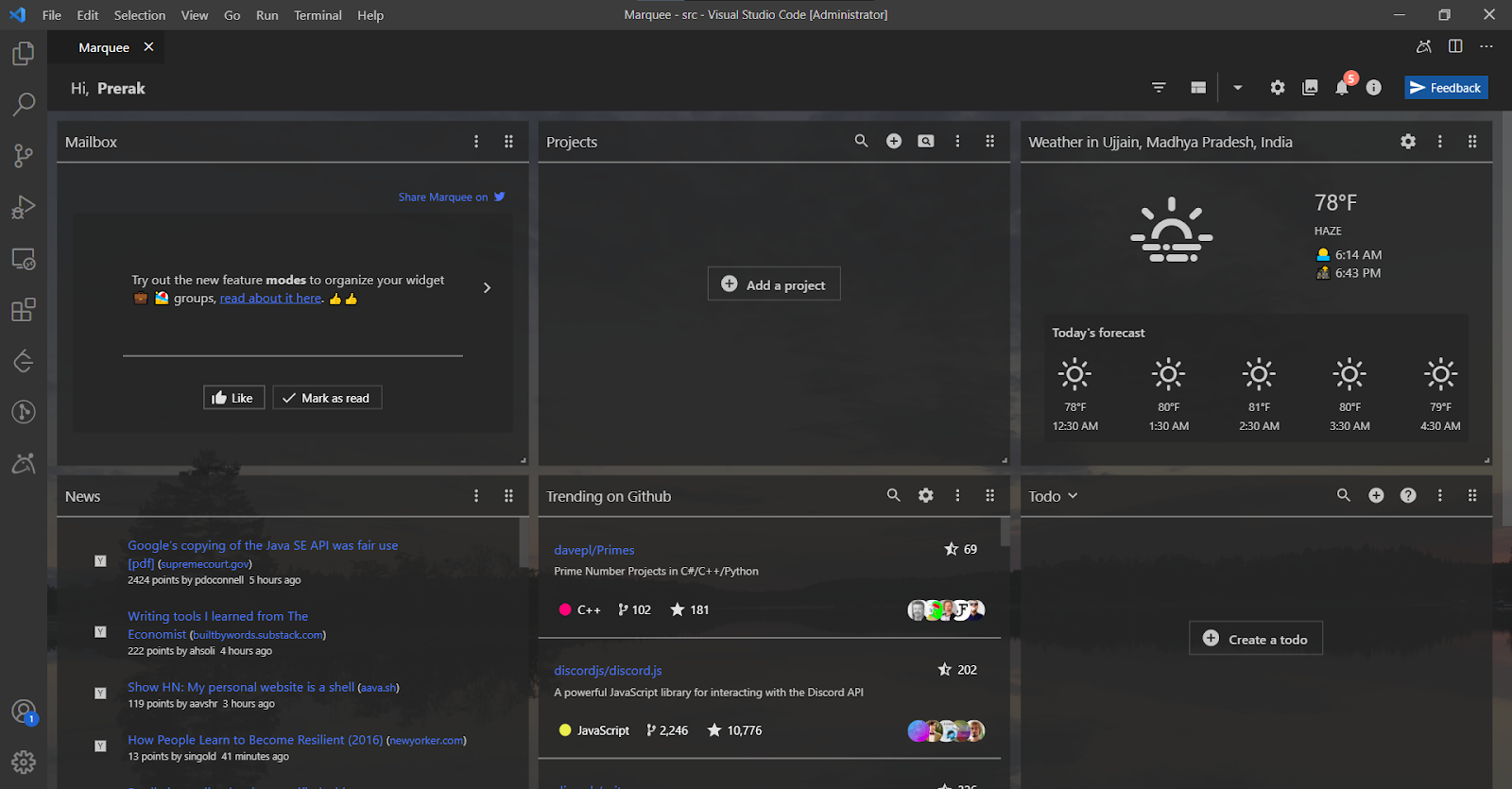Open Remote Explorer in activity bar

pyautogui.click(x=24, y=259)
